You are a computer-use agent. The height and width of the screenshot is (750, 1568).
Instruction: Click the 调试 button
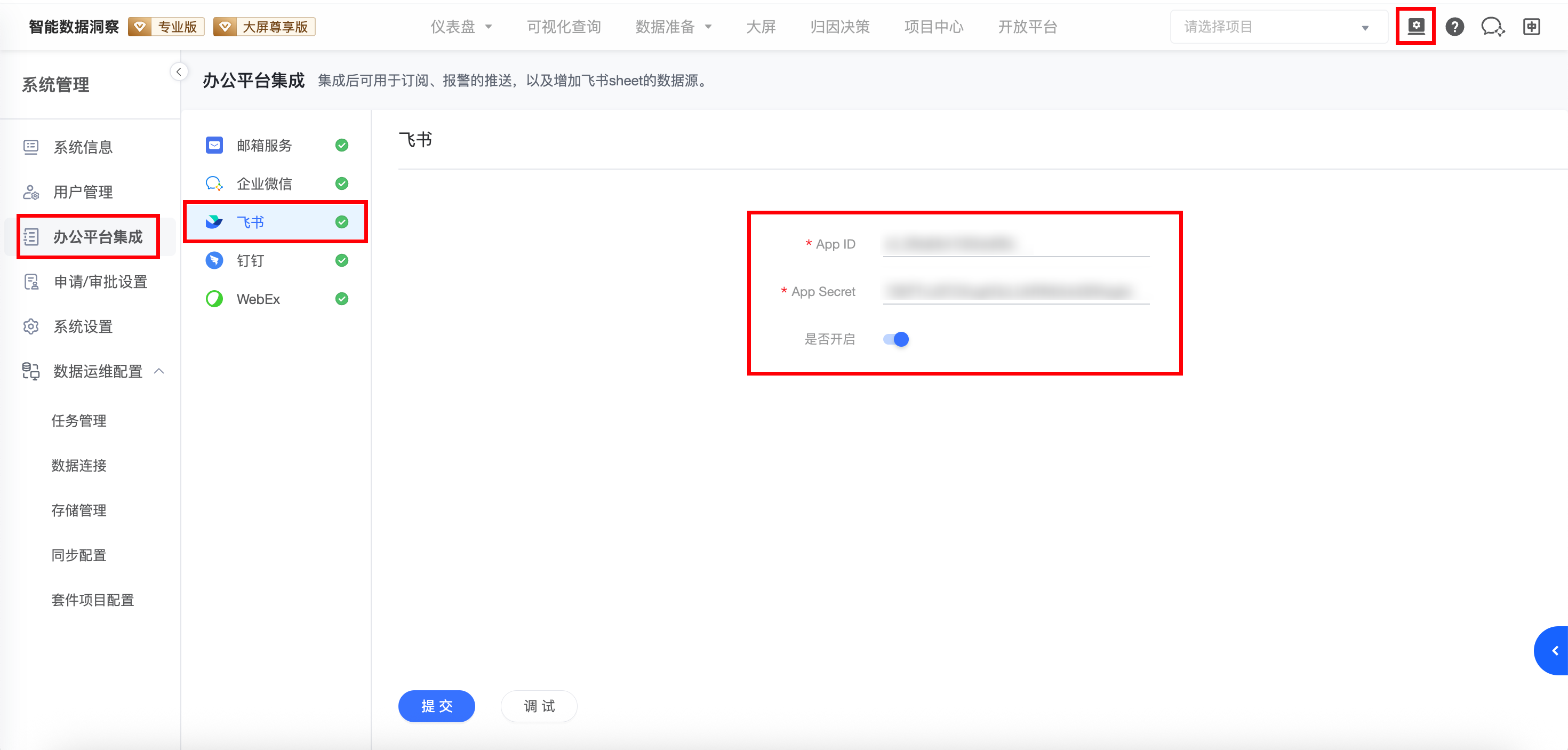tap(539, 706)
